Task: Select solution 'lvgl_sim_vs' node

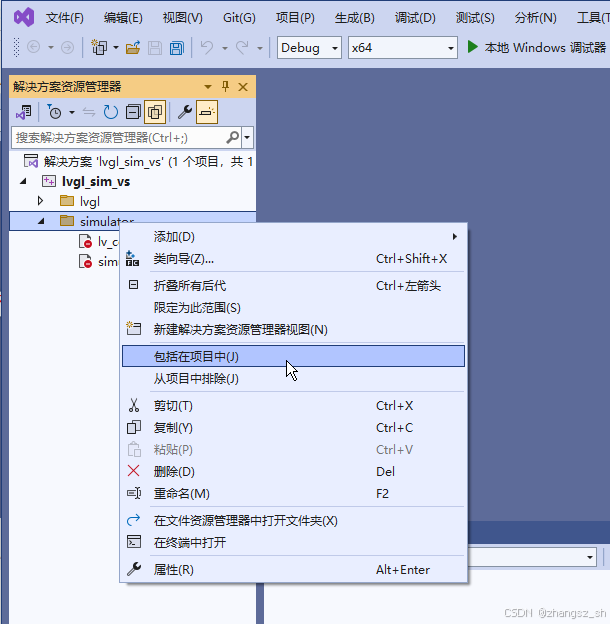Action: coord(138,162)
